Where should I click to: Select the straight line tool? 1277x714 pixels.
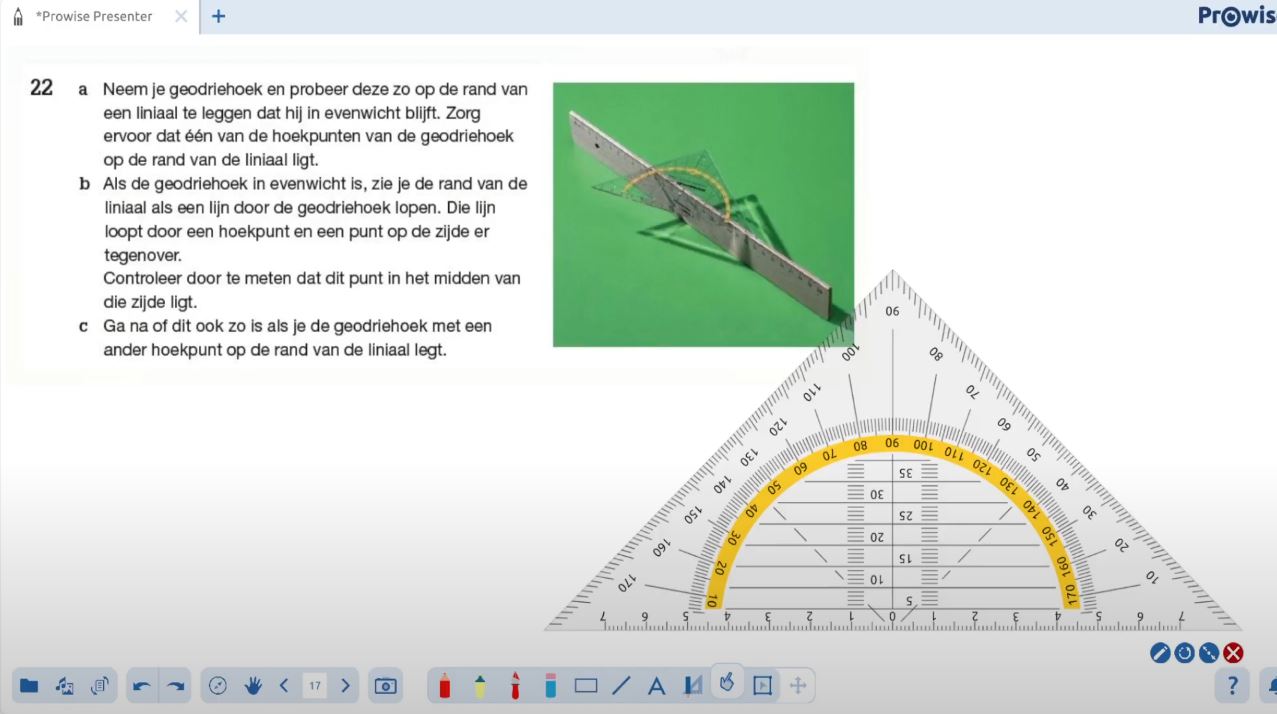[x=621, y=686]
